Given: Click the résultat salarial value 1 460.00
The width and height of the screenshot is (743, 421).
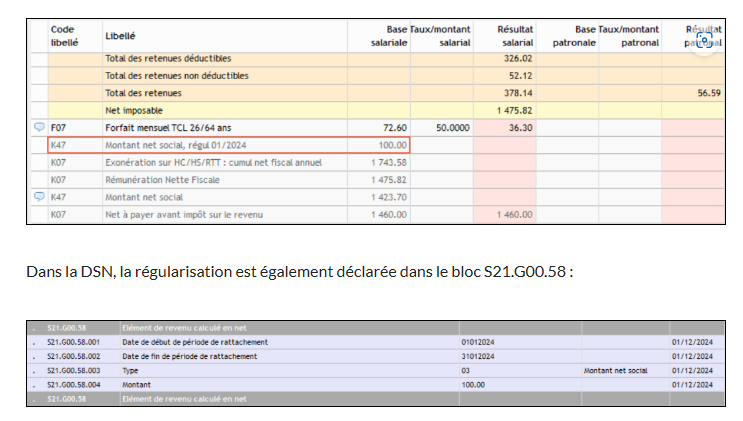Looking at the screenshot, I should click(515, 215).
